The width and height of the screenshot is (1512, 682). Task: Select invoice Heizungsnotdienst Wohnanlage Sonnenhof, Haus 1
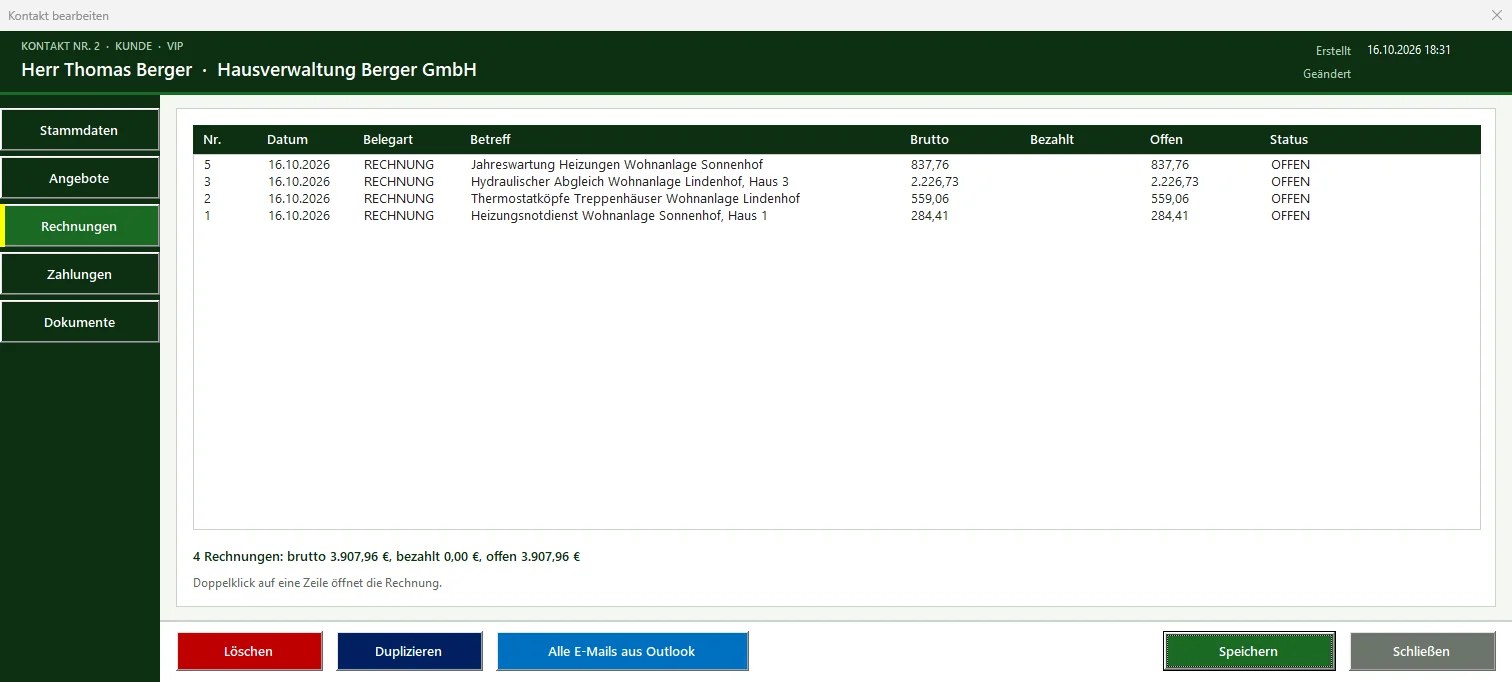pyautogui.click(x=836, y=216)
